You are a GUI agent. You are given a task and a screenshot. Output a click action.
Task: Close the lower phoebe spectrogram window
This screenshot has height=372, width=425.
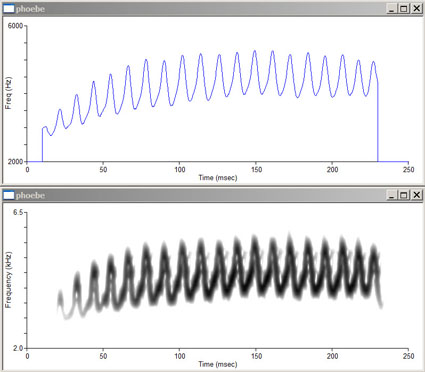[416, 195]
